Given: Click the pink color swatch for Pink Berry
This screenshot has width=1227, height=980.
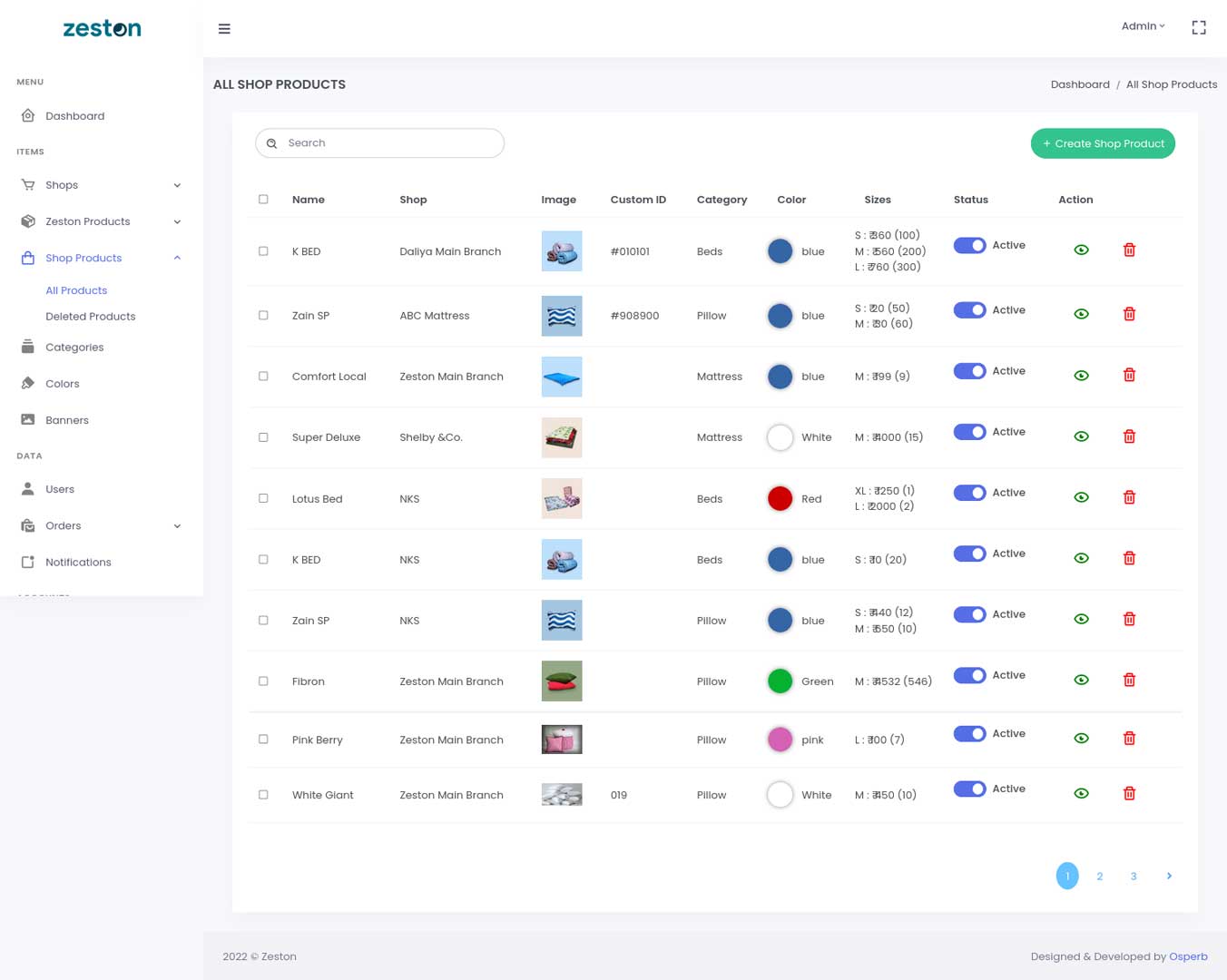Looking at the screenshot, I should point(780,740).
